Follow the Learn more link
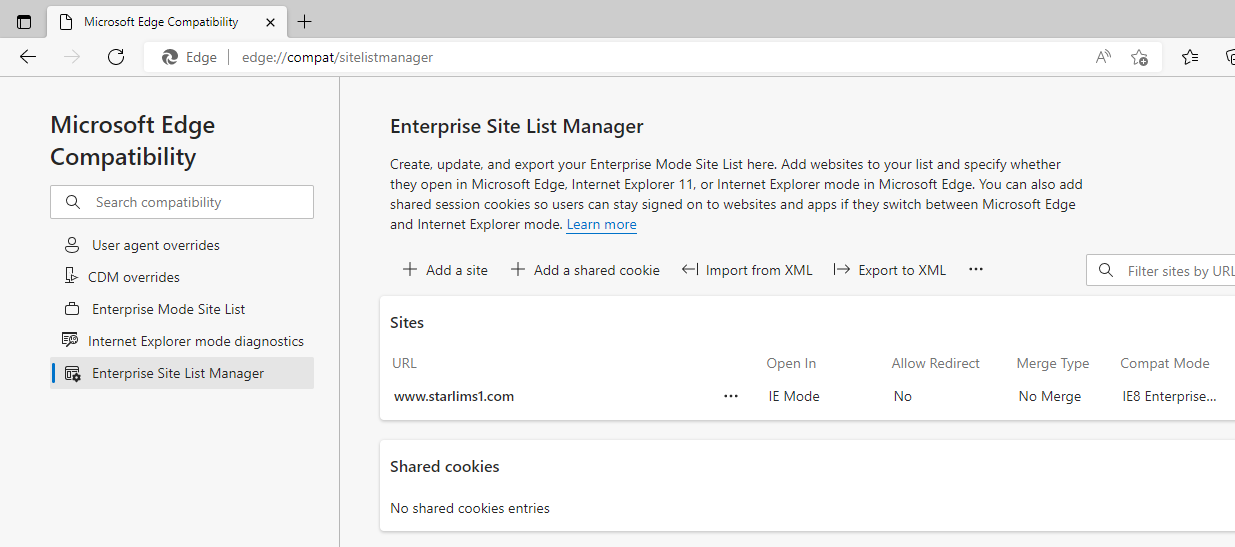1235x547 pixels. coord(601,224)
